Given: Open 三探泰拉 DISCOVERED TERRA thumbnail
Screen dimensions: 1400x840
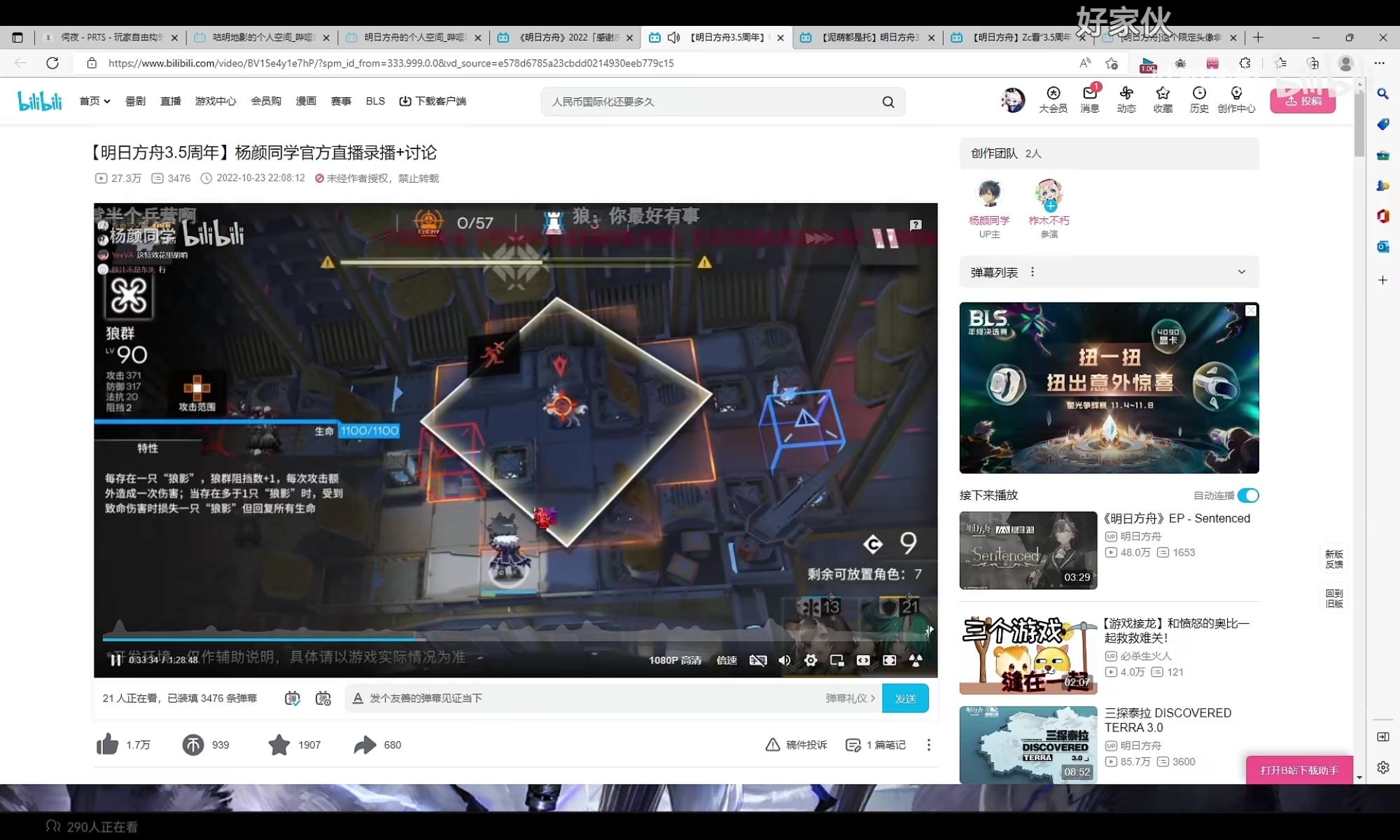Looking at the screenshot, I should 1028,745.
